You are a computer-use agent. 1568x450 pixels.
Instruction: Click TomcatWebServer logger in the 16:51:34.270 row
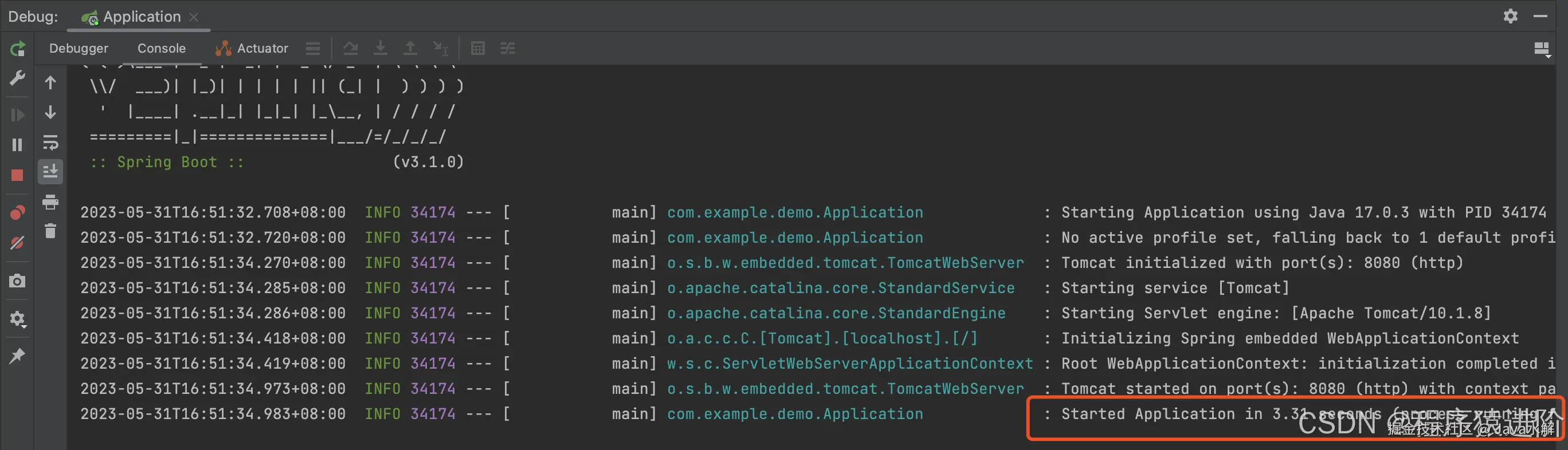[x=845, y=263]
